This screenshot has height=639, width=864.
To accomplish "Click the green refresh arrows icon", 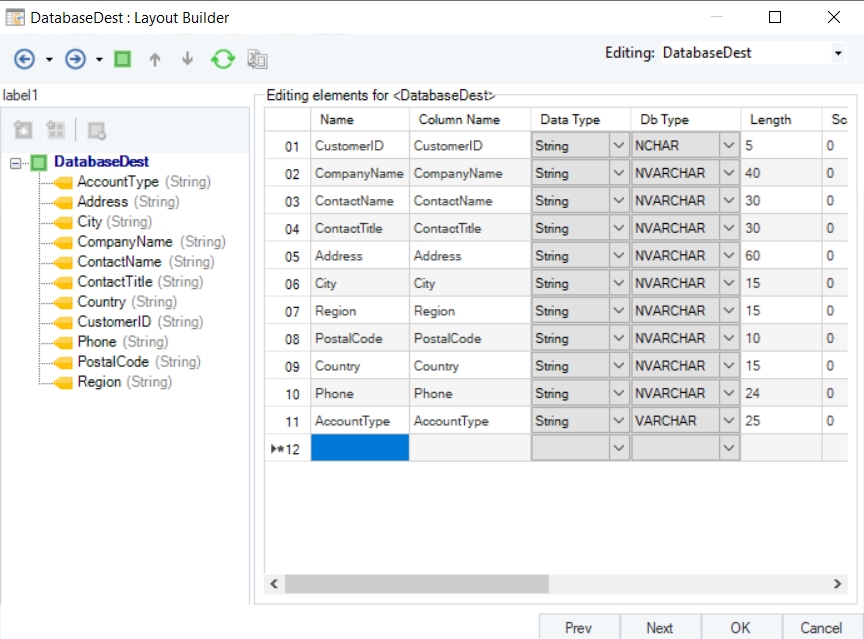I will [x=222, y=59].
